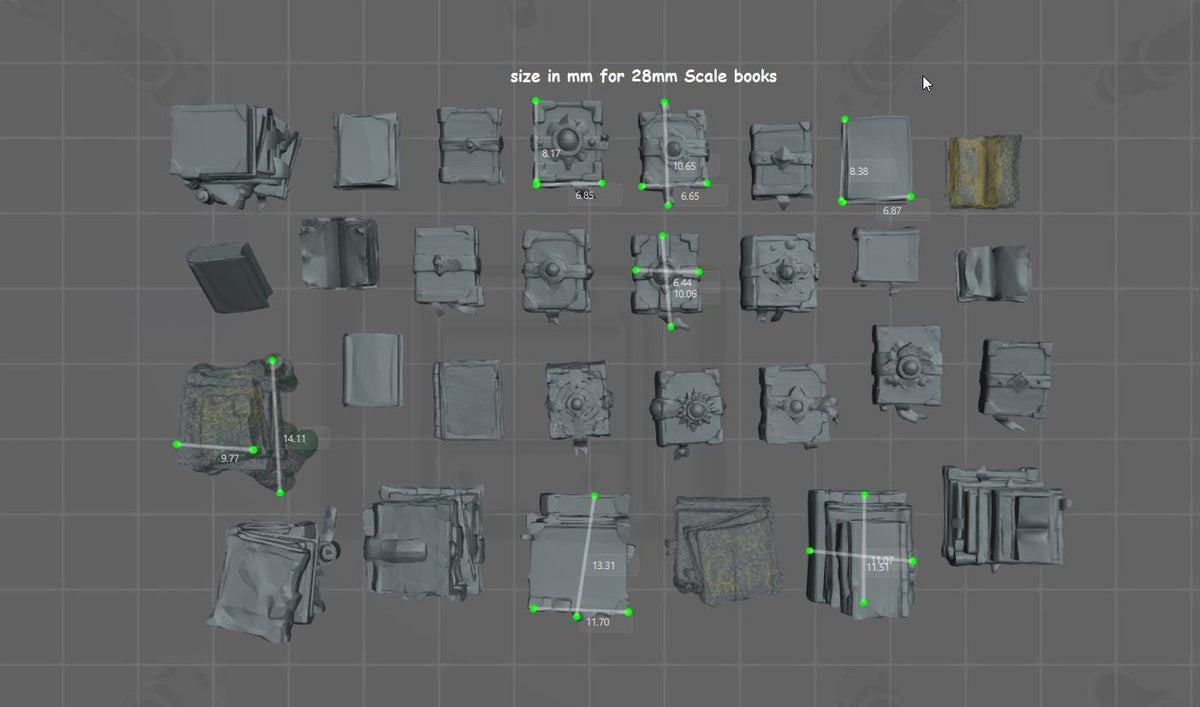Click the 6.65 width measurement label

690,196
